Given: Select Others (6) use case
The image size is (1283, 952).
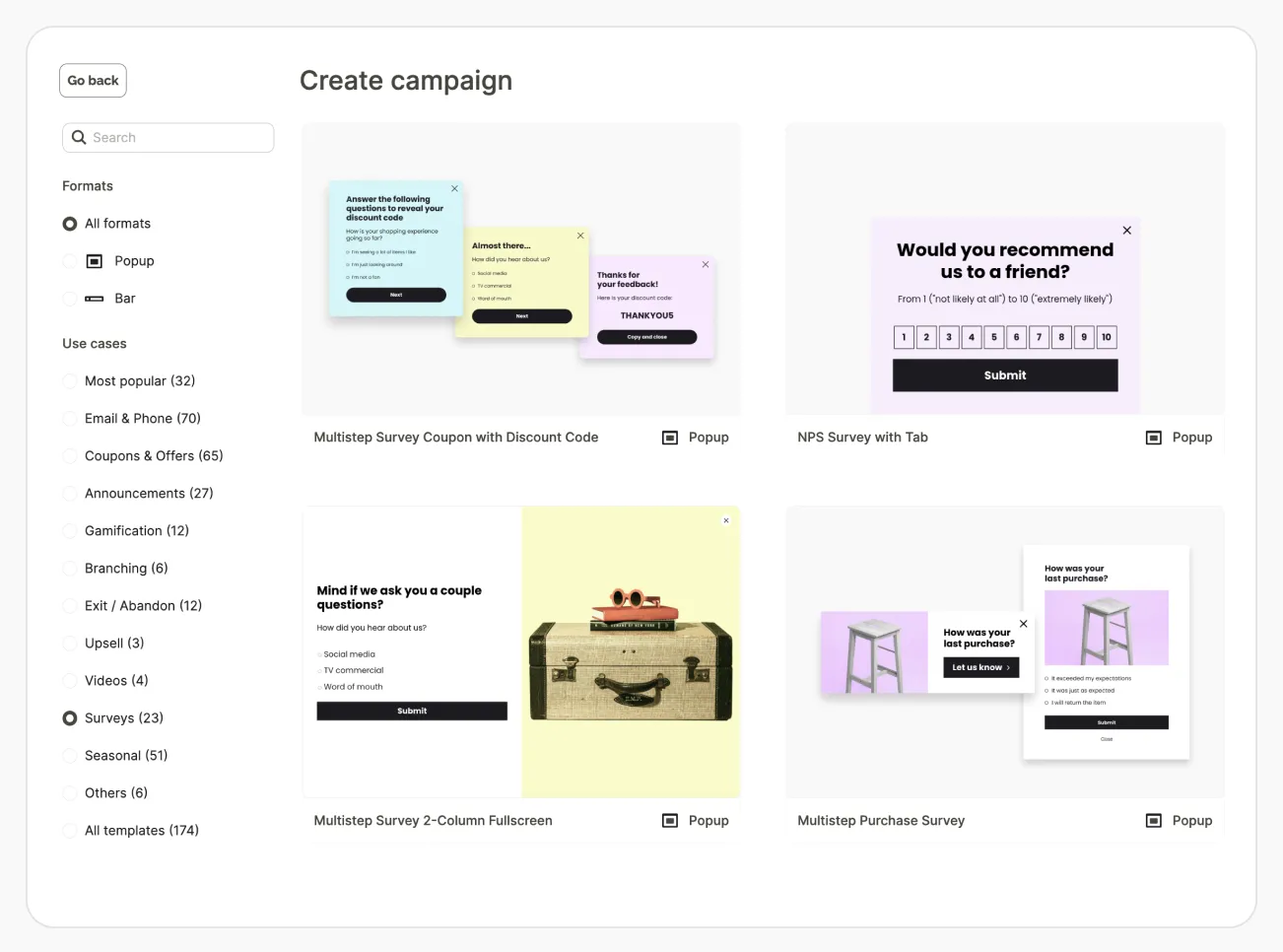Looking at the screenshot, I should [70, 793].
